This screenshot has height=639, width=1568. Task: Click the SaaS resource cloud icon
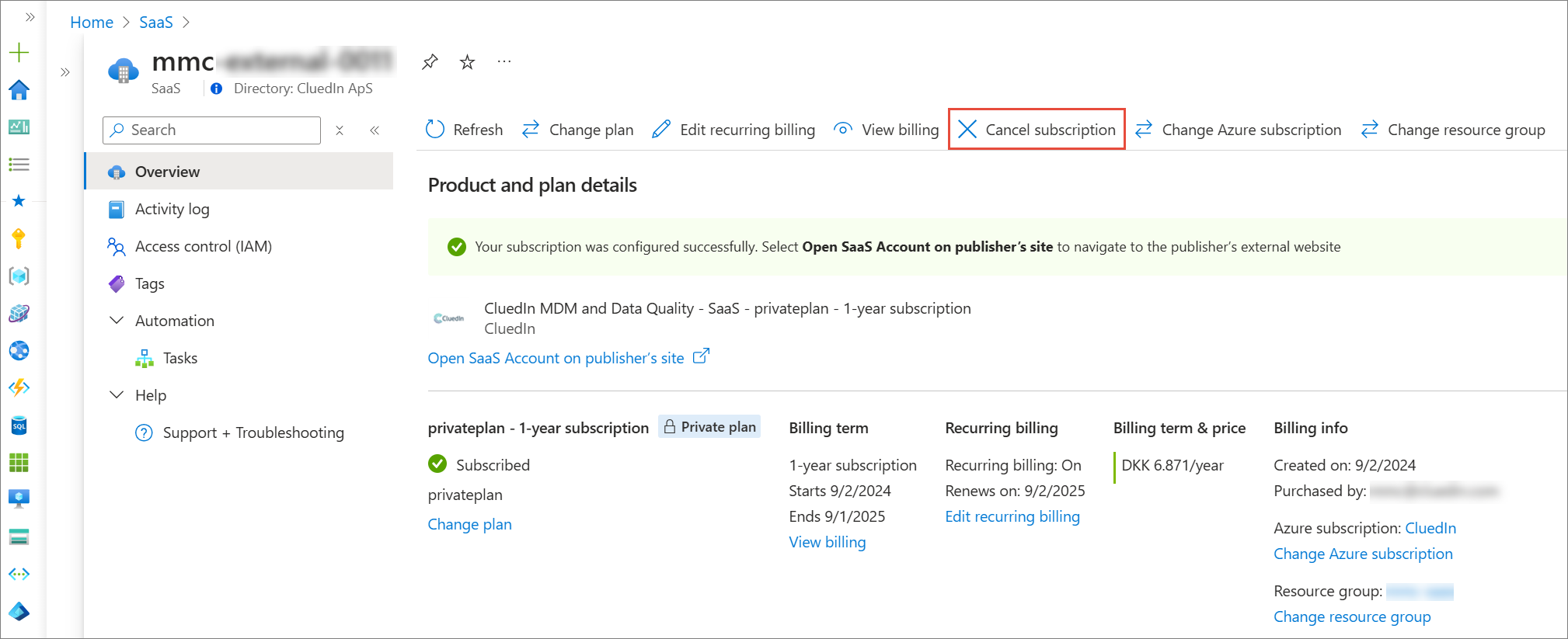[x=123, y=72]
